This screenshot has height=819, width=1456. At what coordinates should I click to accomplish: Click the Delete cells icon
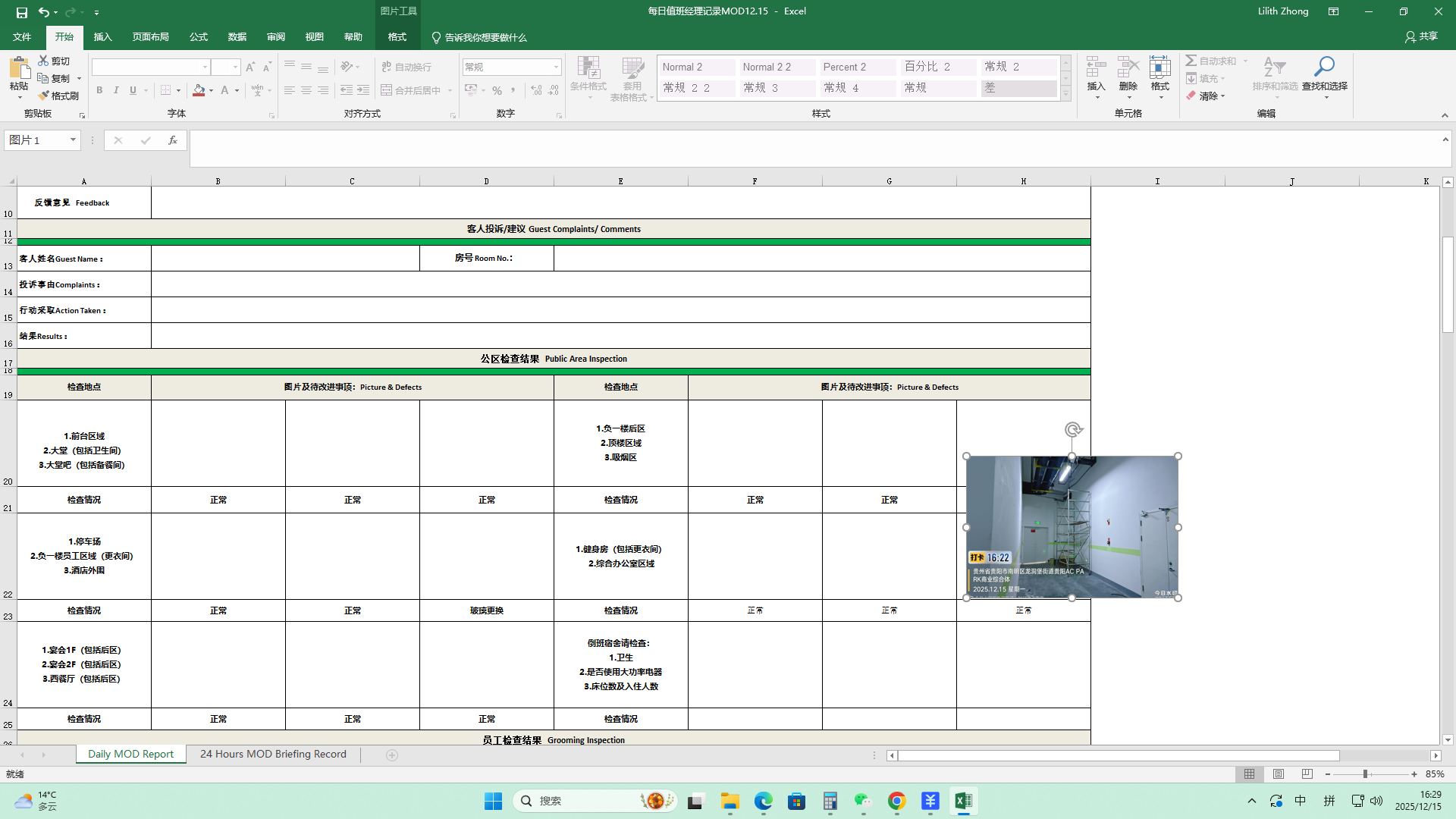(x=1128, y=67)
